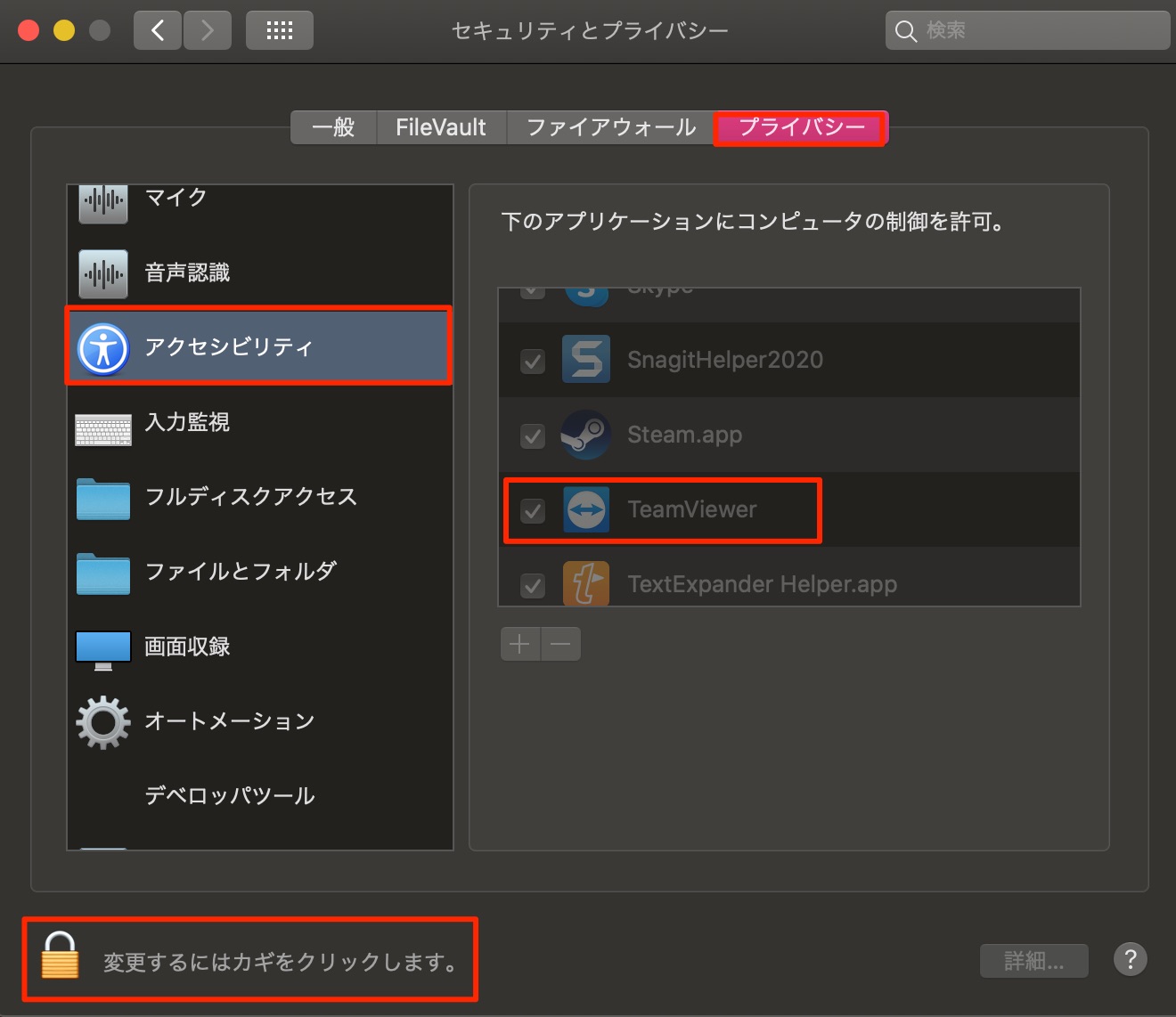Click the Steam.app icon
The width and height of the screenshot is (1176, 1017).
pyautogui.click(x=585, y=435)
